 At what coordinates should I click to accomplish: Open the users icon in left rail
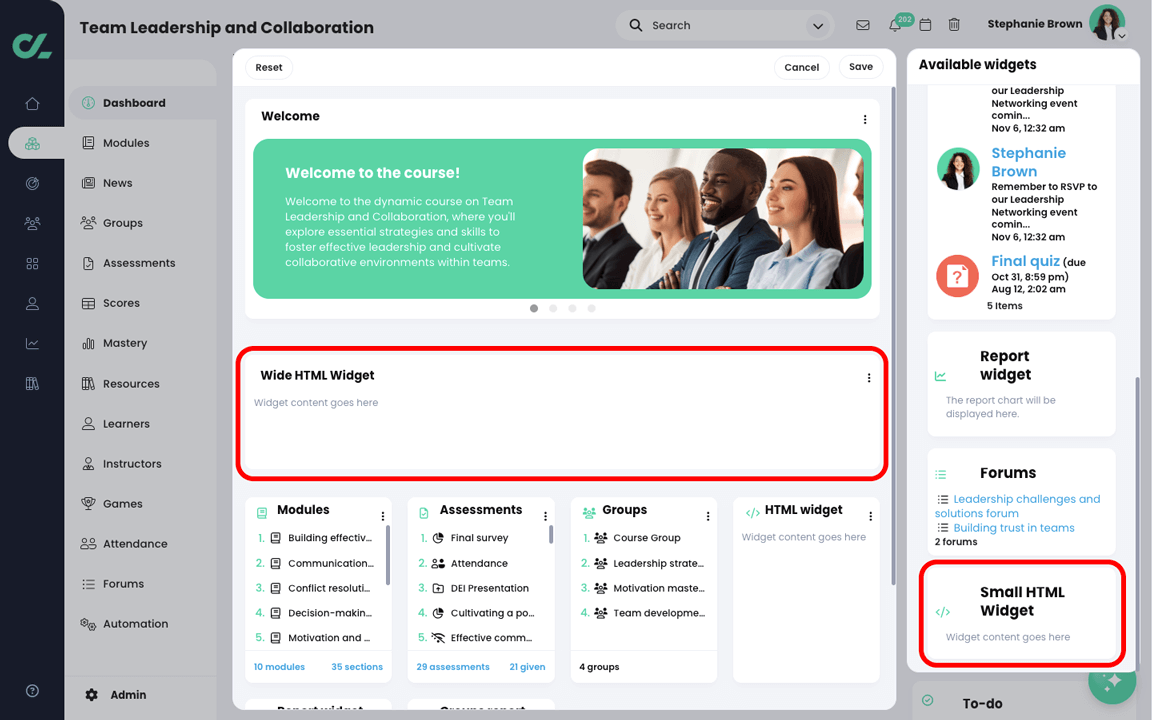click(x=32, y=303)
